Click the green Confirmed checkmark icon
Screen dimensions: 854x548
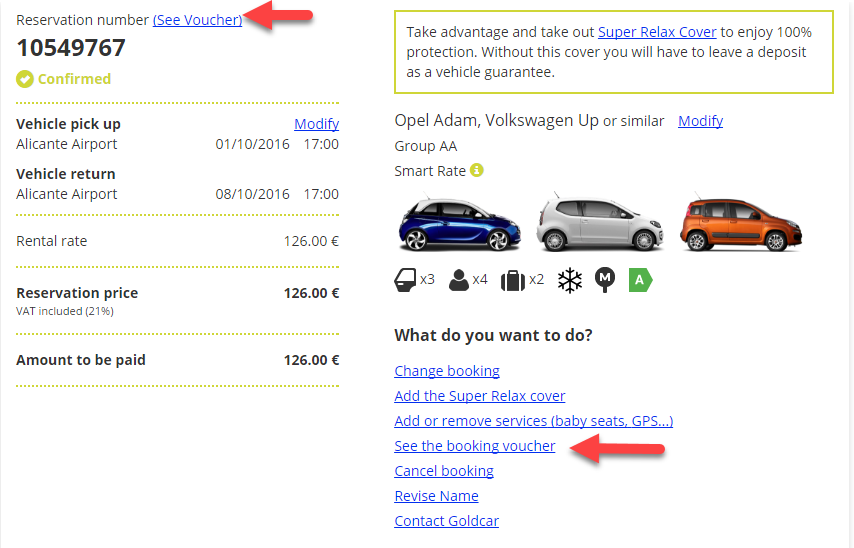tap(25, 79)
